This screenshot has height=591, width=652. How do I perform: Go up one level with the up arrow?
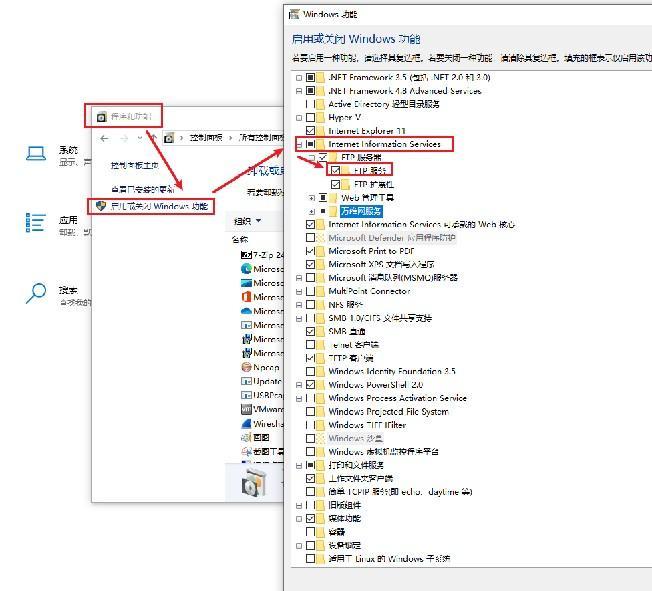pos(154,138)
